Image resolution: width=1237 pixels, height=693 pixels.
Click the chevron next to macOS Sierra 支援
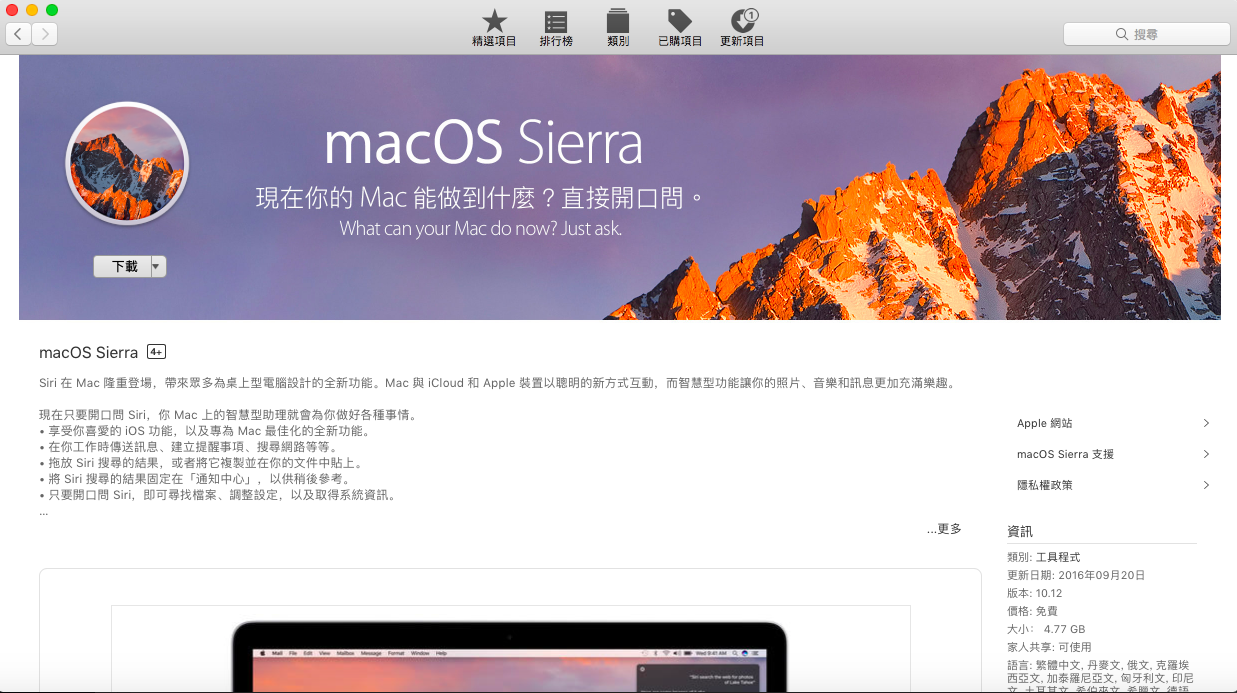[1206, 454]
